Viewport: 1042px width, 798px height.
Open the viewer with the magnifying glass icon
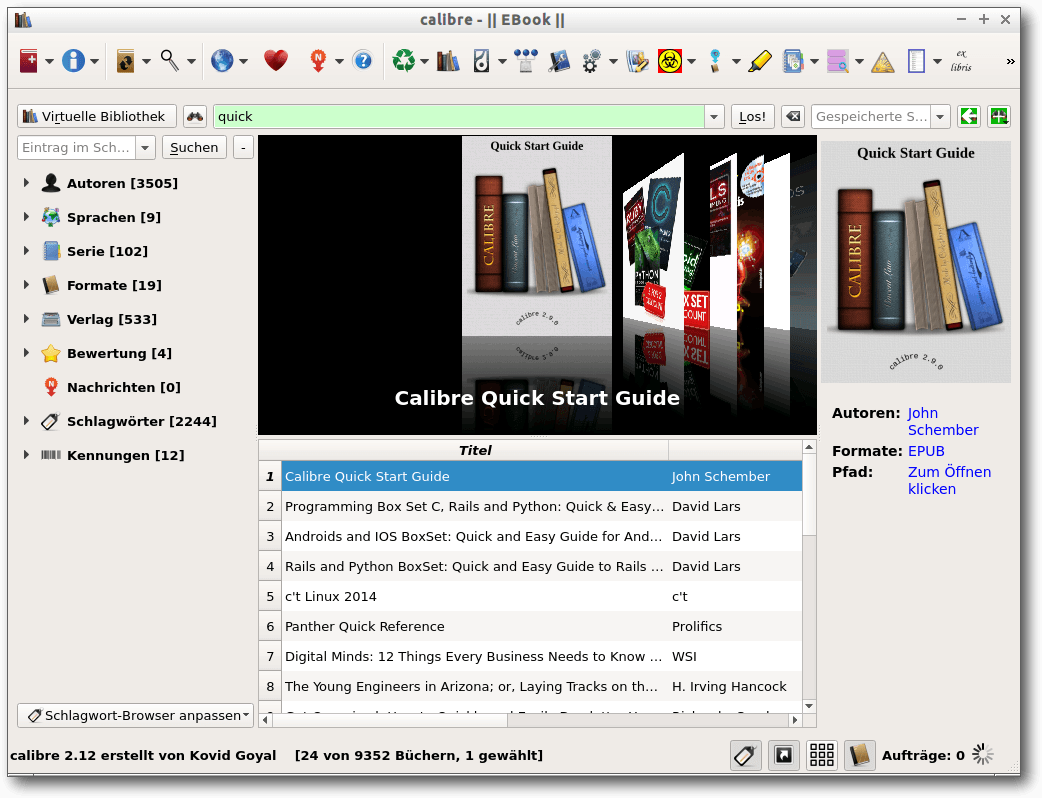169,61
